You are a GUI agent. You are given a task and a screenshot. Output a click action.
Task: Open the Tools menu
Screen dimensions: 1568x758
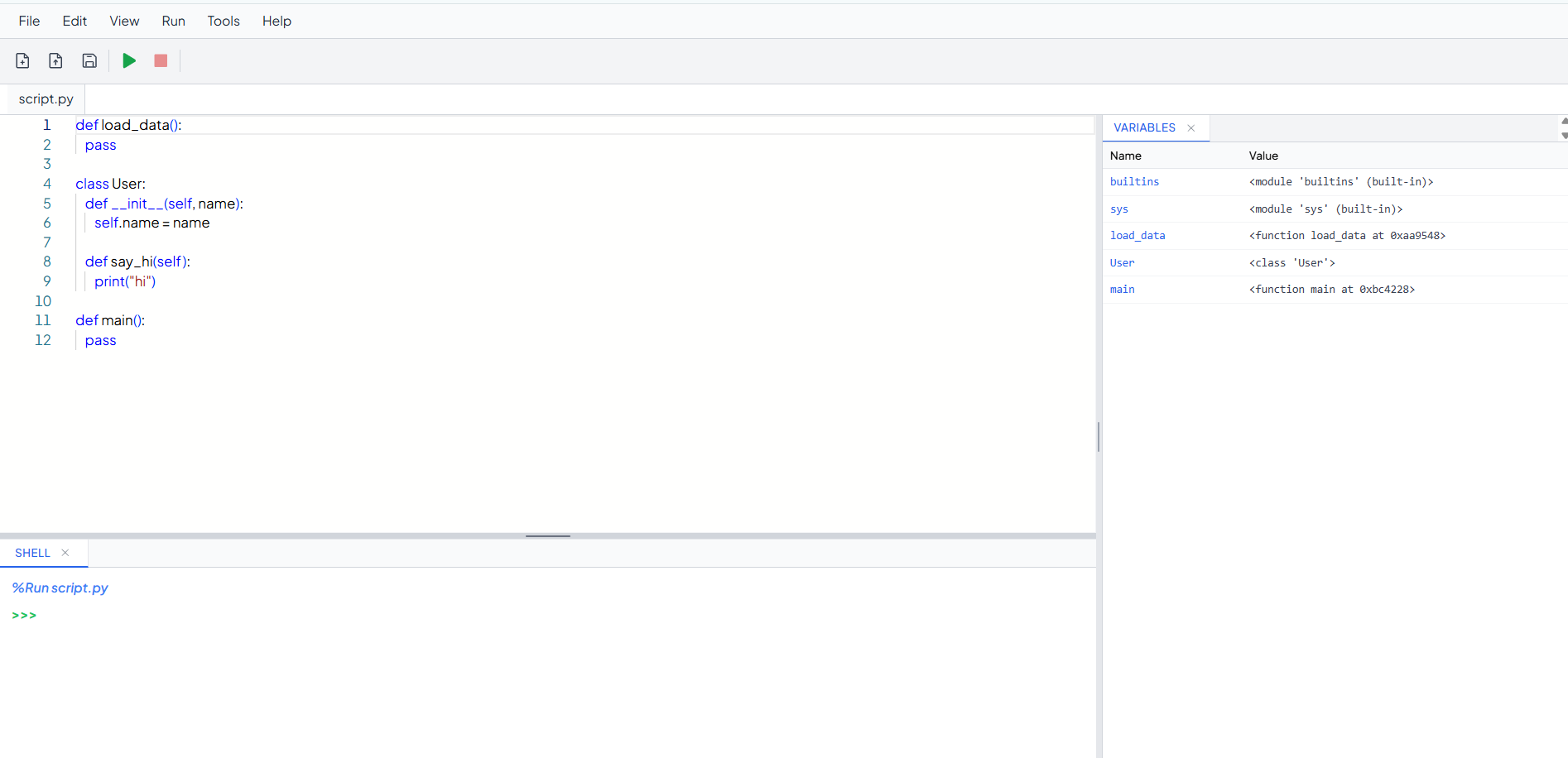[x=223, y=21]
